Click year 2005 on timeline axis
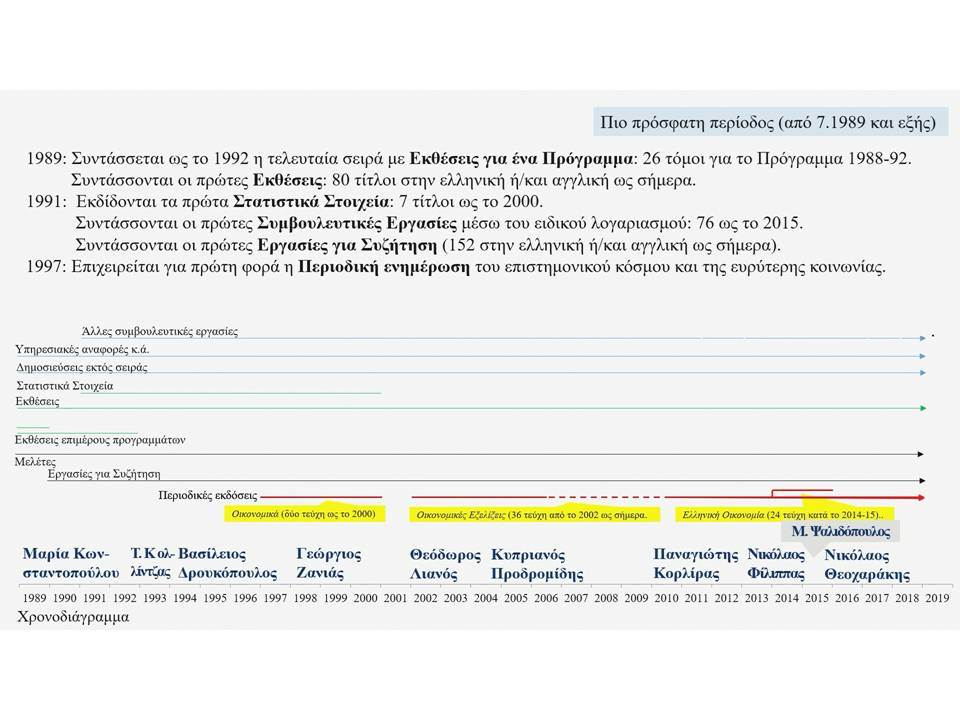The image size is (960, 720). tap(516, 598)
